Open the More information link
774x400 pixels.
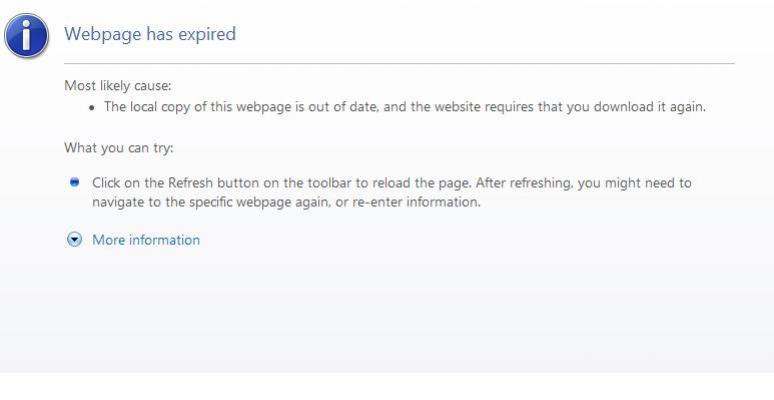point(146,240)
